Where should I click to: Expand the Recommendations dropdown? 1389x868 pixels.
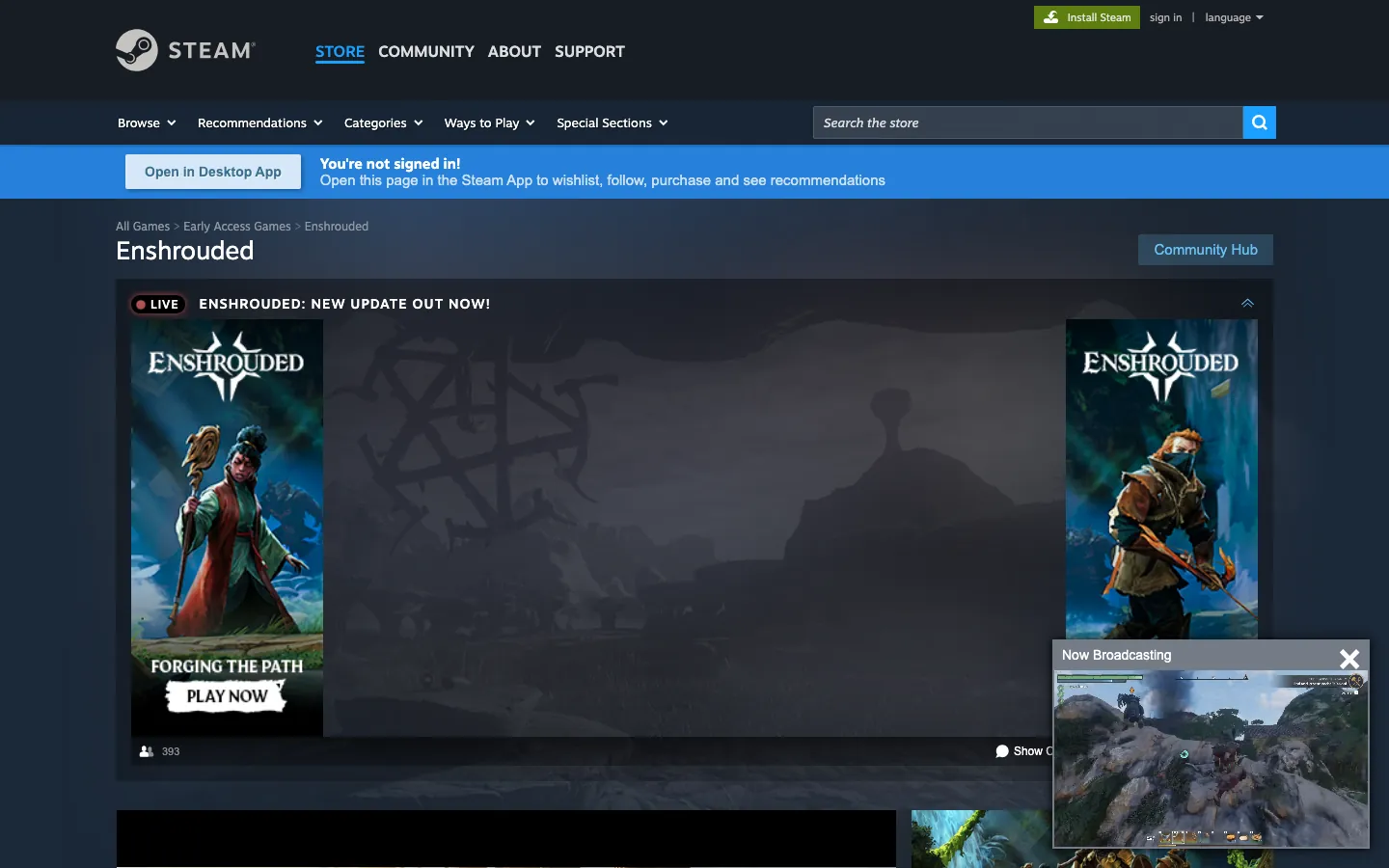(x=259, y=122)
